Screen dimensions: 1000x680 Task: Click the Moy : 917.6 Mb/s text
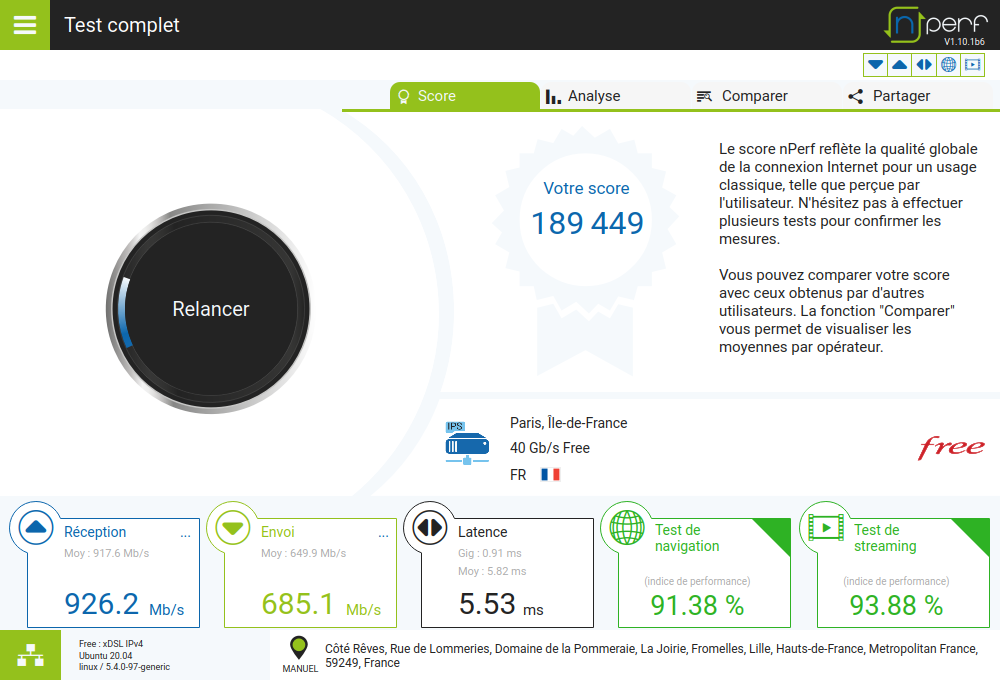tap(107, 553)
